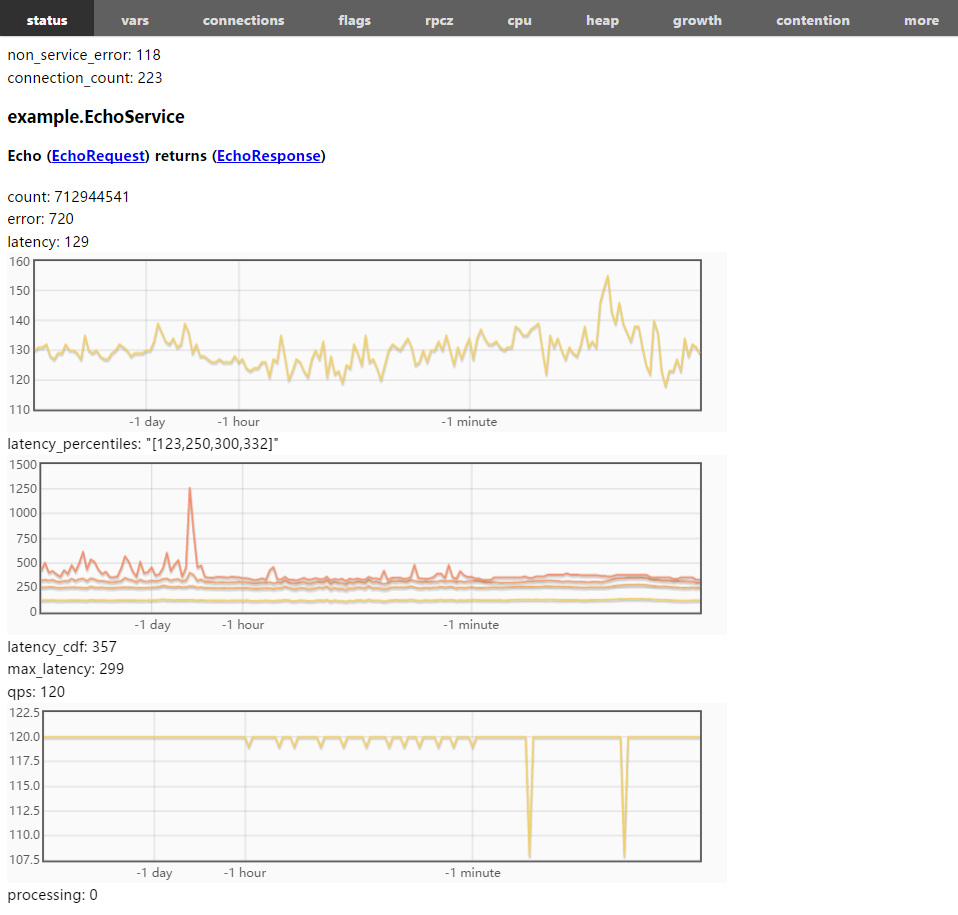The width and height of the screenshot is (958, 915).
Task: Open the status tab
Action: point(47,20)
